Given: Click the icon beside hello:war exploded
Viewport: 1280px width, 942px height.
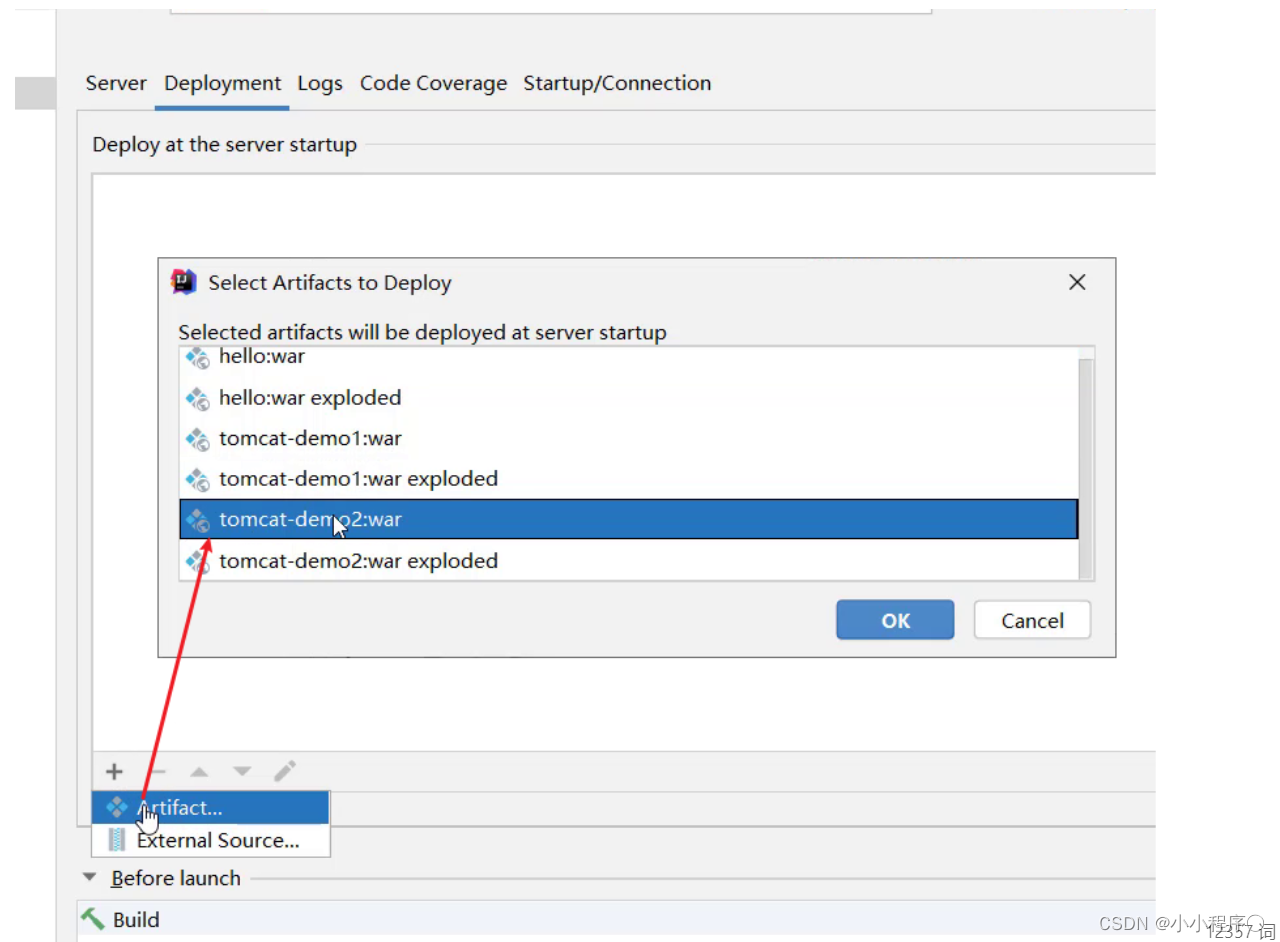Looking at the screenshot, I should [x=198, y=399].
